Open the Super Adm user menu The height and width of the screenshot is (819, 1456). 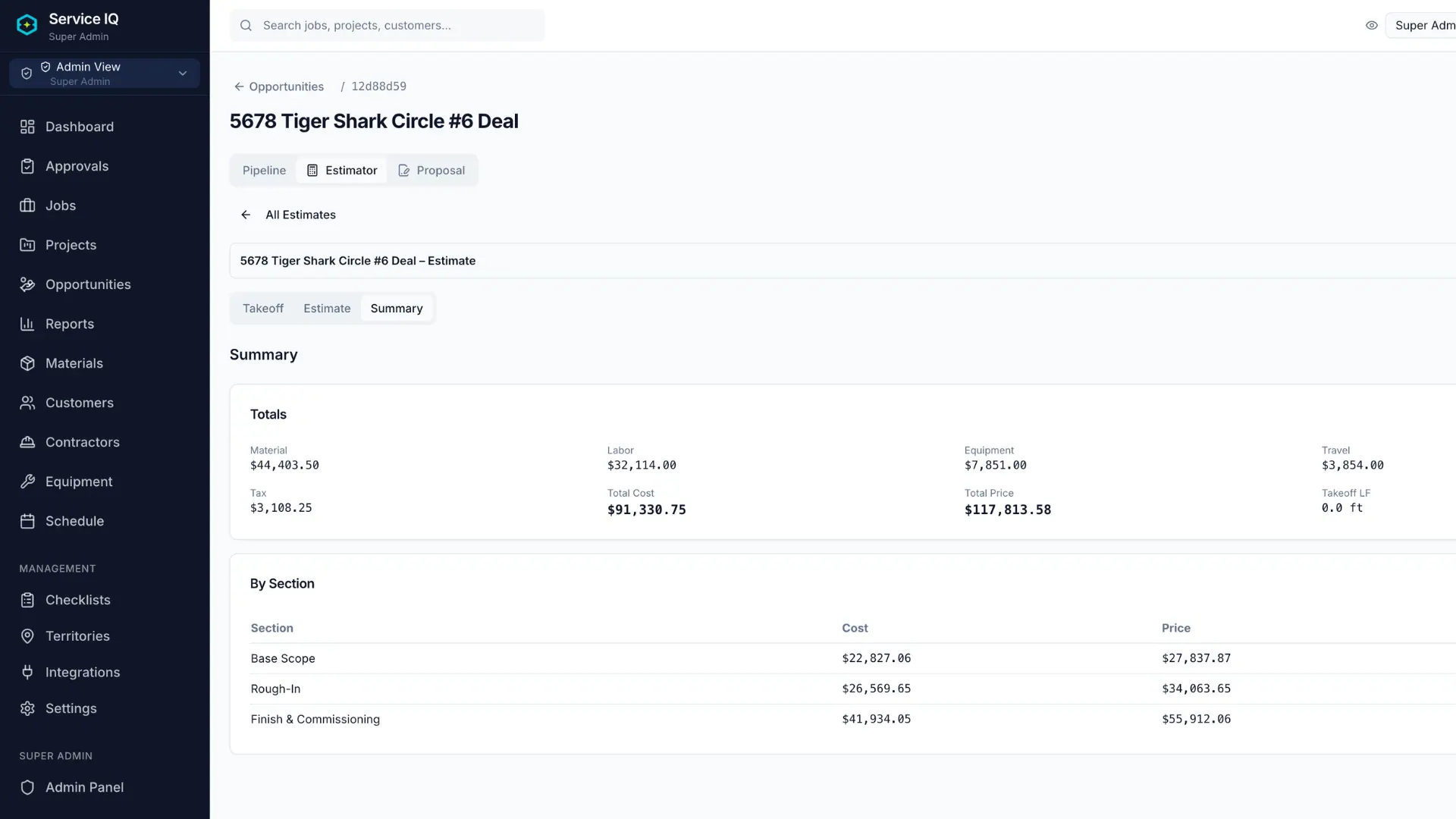tap(1421, 25)
